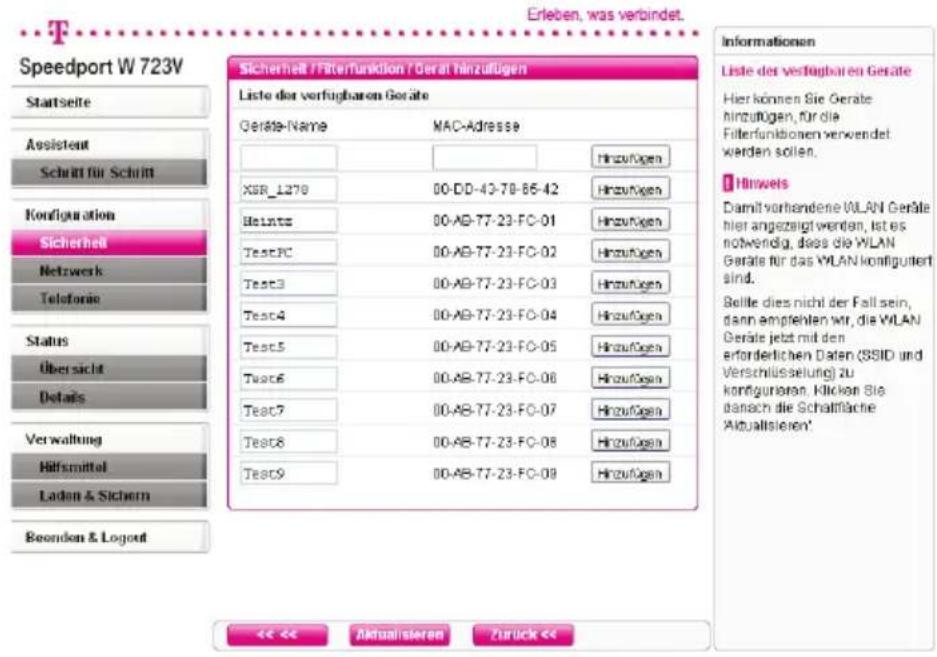
Task: Open the Startseite menu item
Action: [x=110, y=102]
